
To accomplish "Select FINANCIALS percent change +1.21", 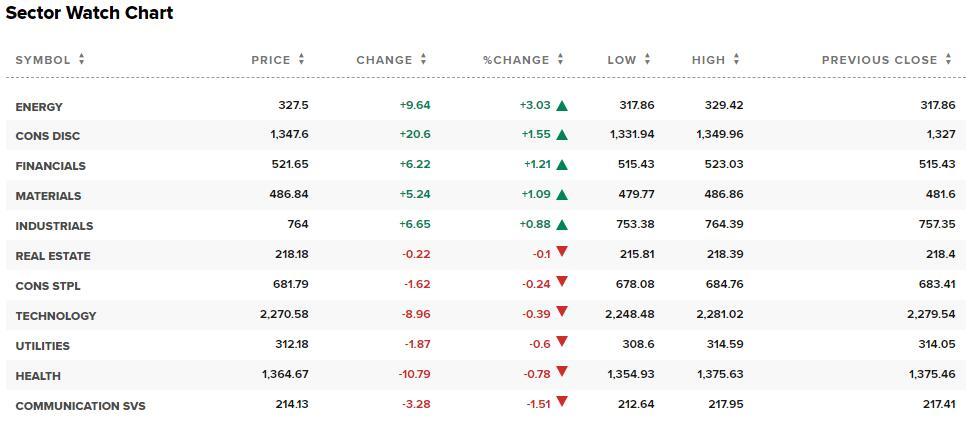I will [x=536, y=165].
